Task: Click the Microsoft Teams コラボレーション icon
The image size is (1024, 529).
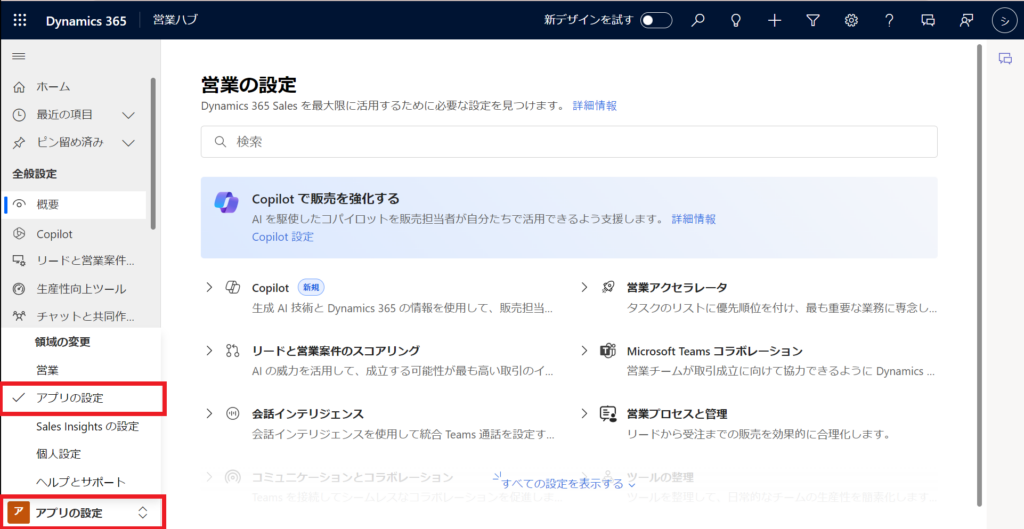Action: pos(607,351)
